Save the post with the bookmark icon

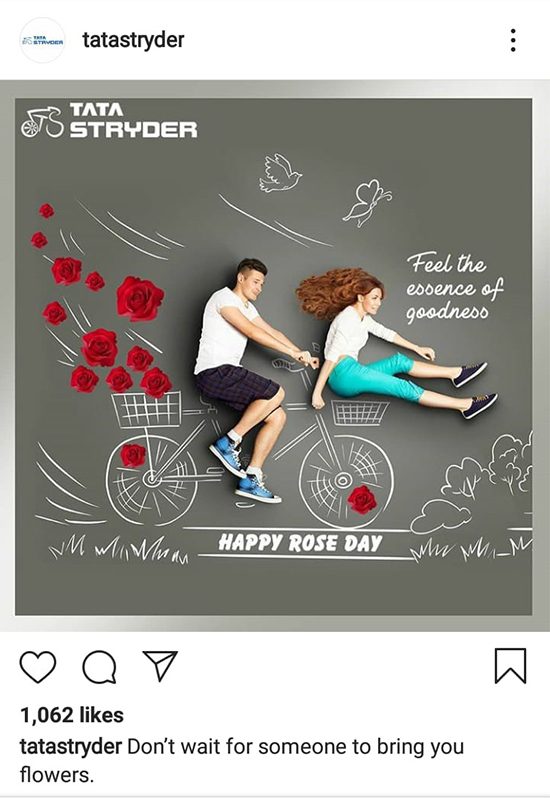click(x=510, y=665)
